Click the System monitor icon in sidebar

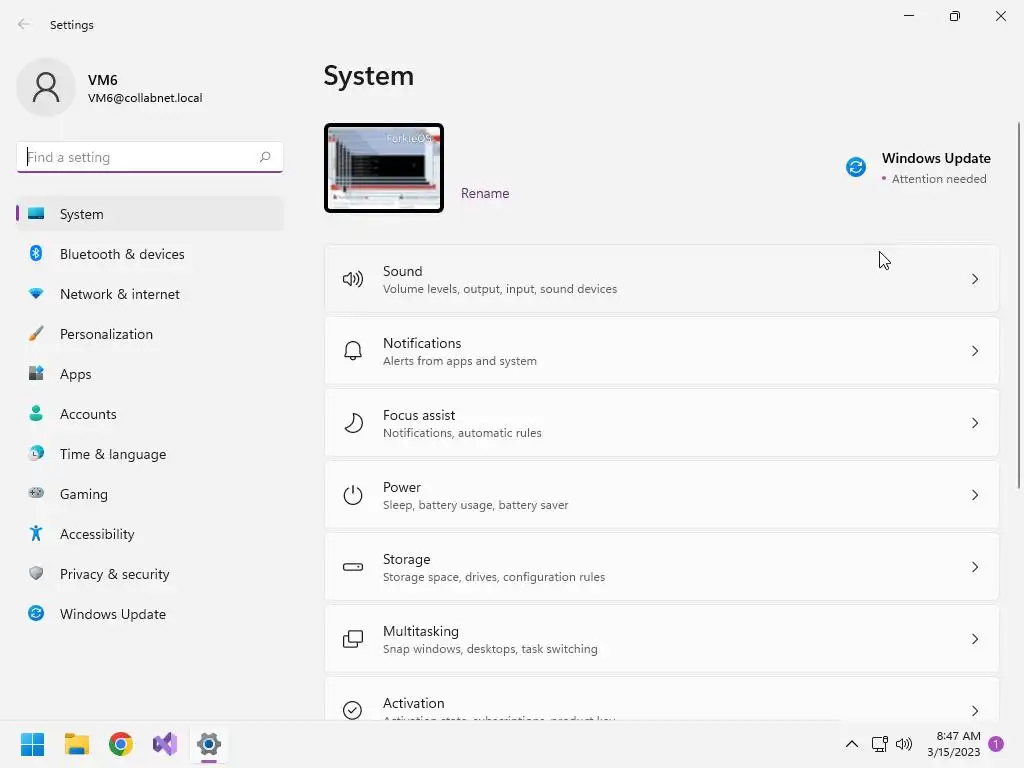(36, 214)
